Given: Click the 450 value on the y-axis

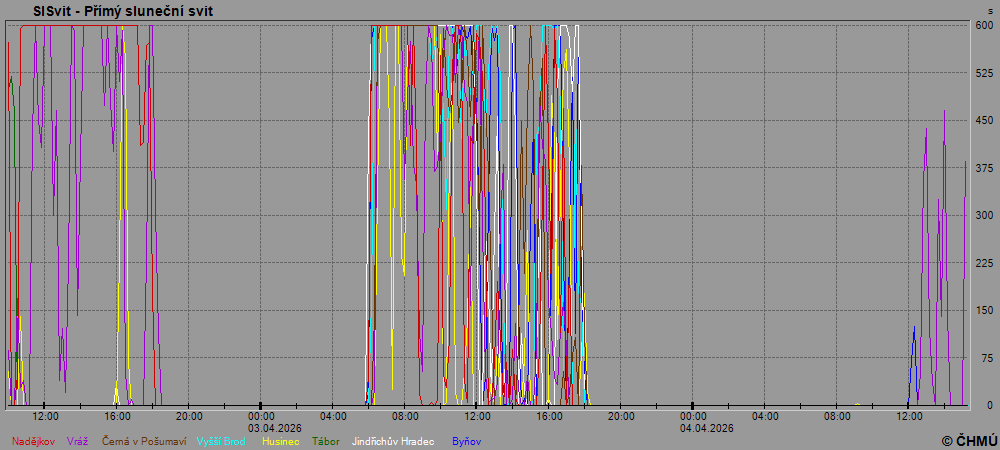Looking at the screenshot, I should point(984,121).
